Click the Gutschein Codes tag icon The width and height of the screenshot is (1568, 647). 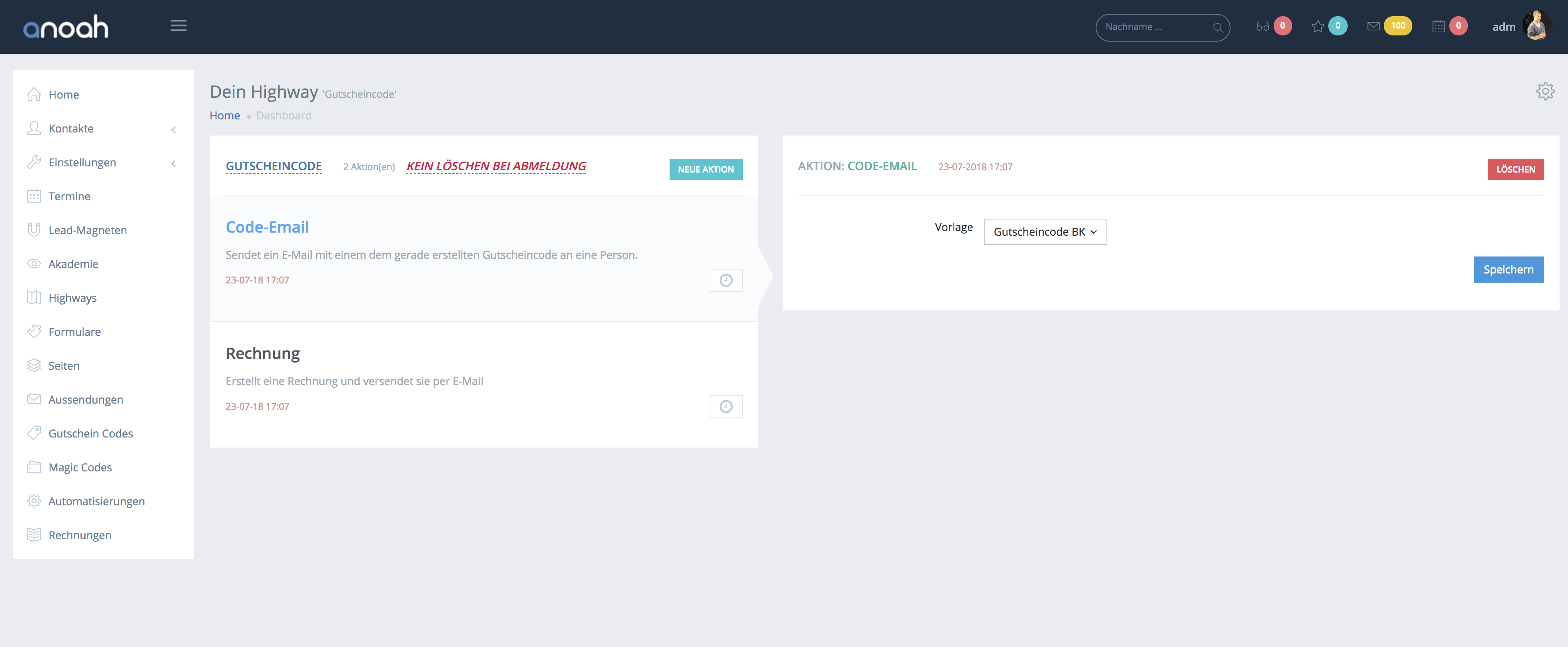click(34, 433)
